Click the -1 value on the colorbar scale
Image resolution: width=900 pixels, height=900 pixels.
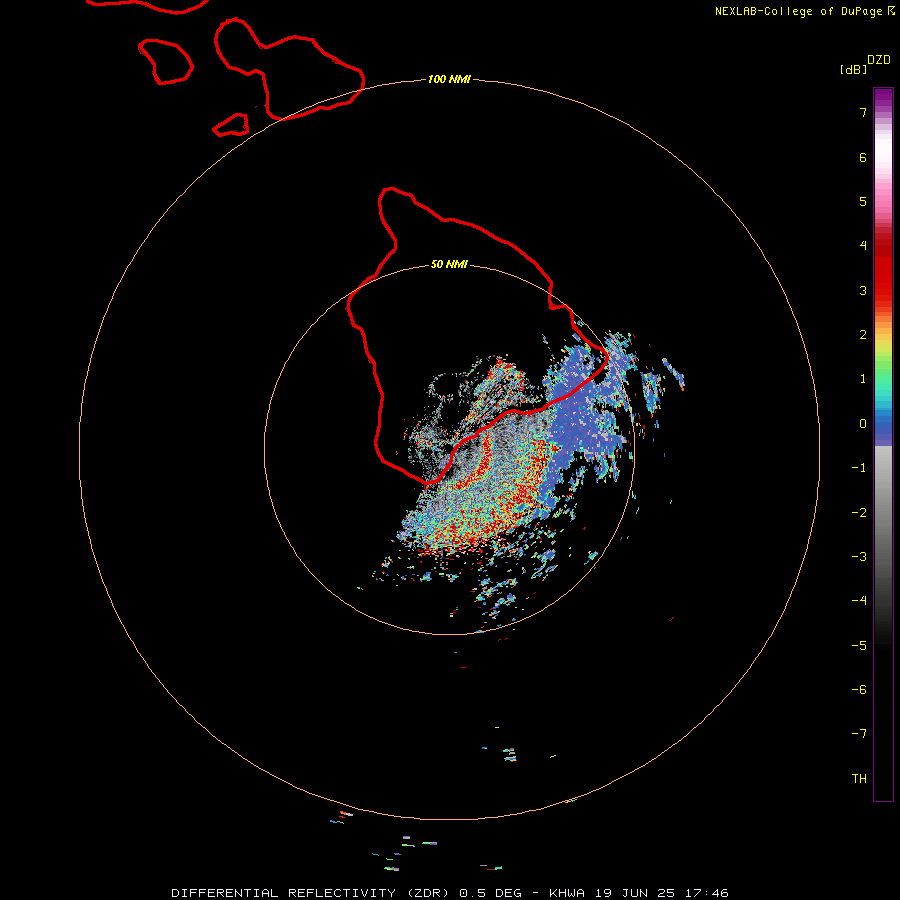point(859,468)
